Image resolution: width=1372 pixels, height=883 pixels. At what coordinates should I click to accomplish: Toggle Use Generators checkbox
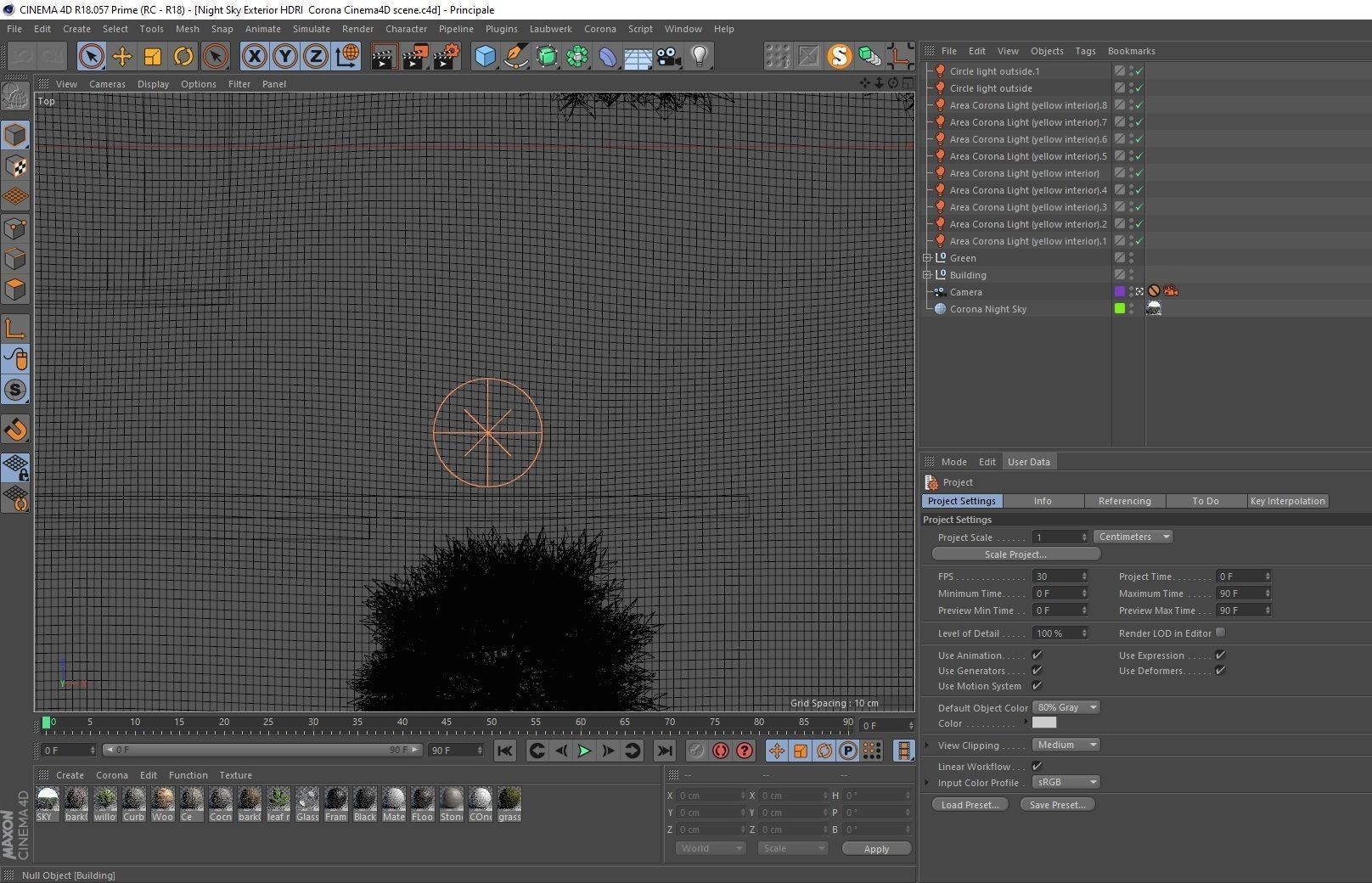click(x=1037, y=671)
